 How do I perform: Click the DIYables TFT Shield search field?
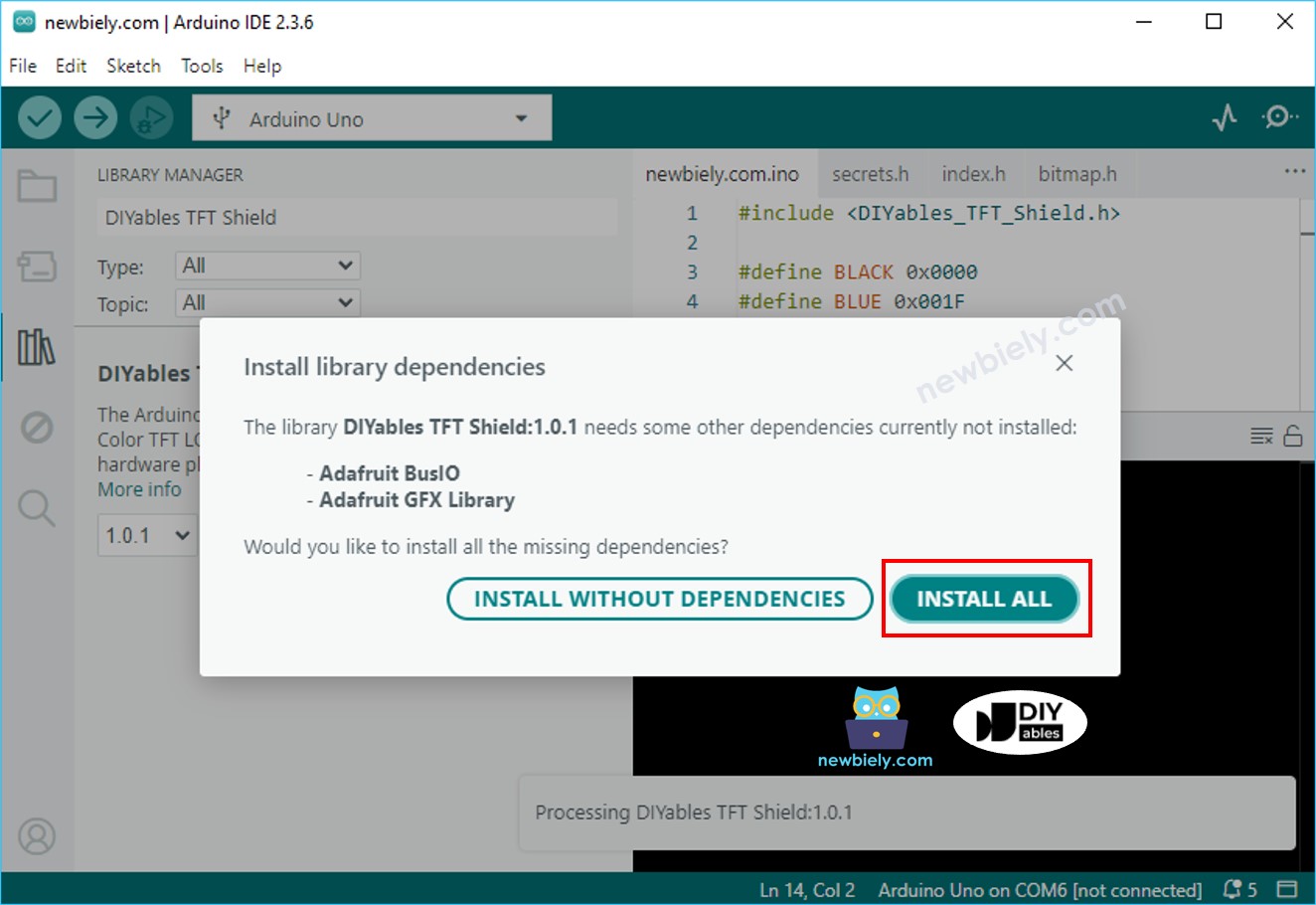pyautogui.click(x=356, y=218)
